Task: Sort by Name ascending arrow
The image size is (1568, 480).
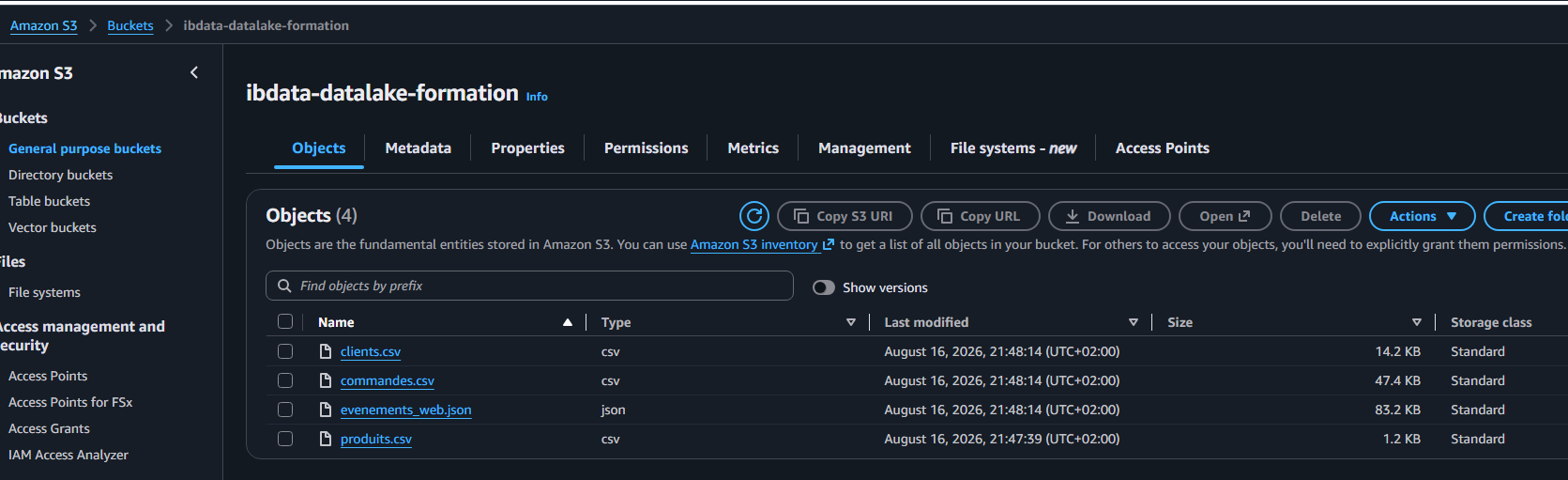Action: pyautogui.click(x=568, y=322)
